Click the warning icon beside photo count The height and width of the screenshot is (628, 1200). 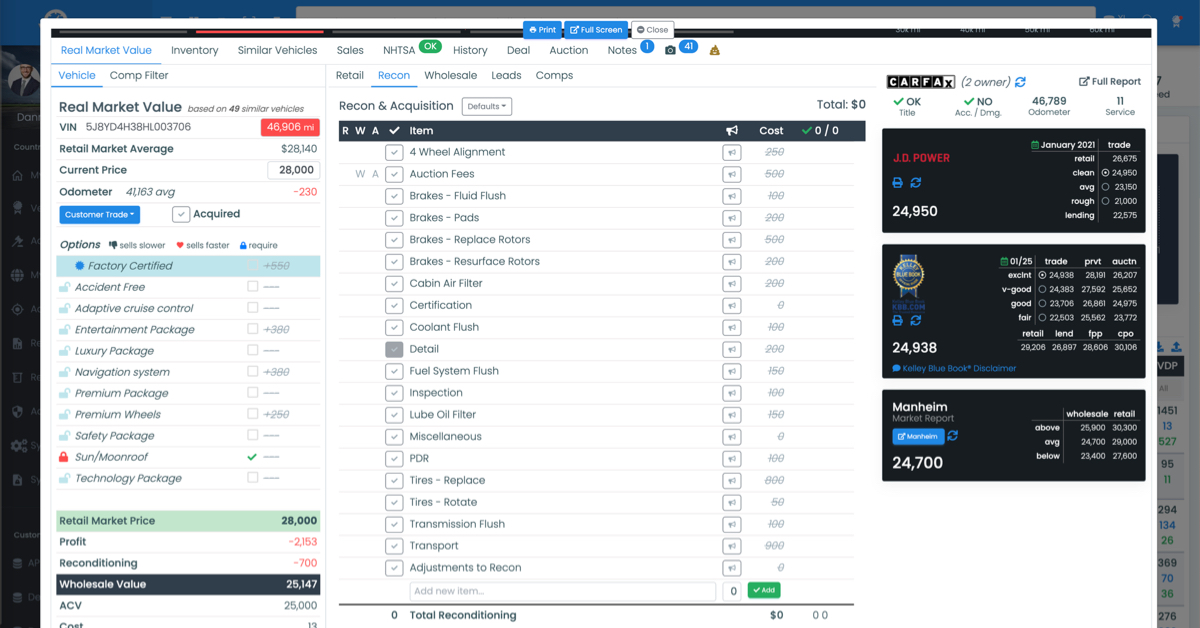[714, 50]
